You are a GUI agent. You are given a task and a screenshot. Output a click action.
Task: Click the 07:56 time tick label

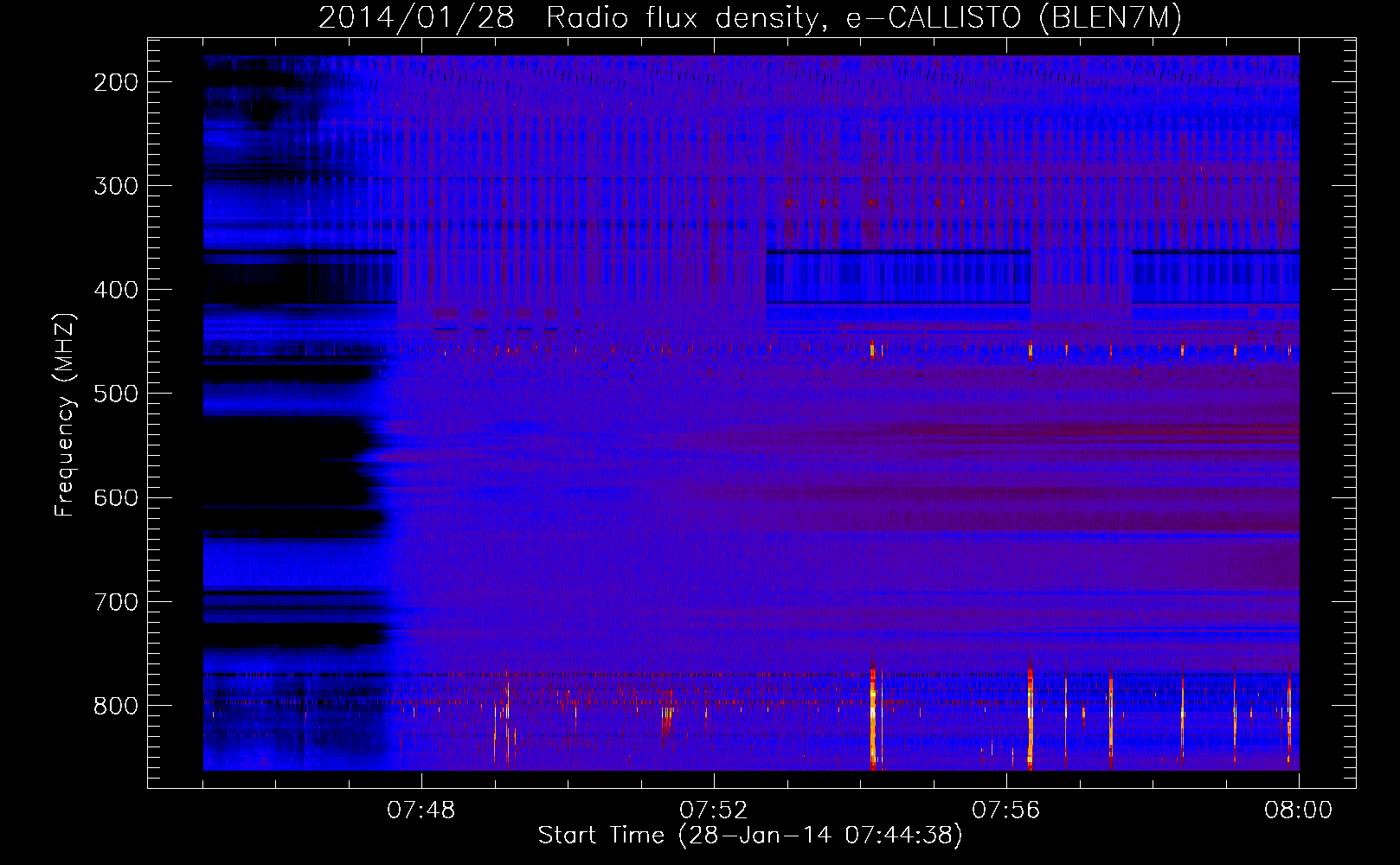pyautogui.click(x=1006, y=811)
